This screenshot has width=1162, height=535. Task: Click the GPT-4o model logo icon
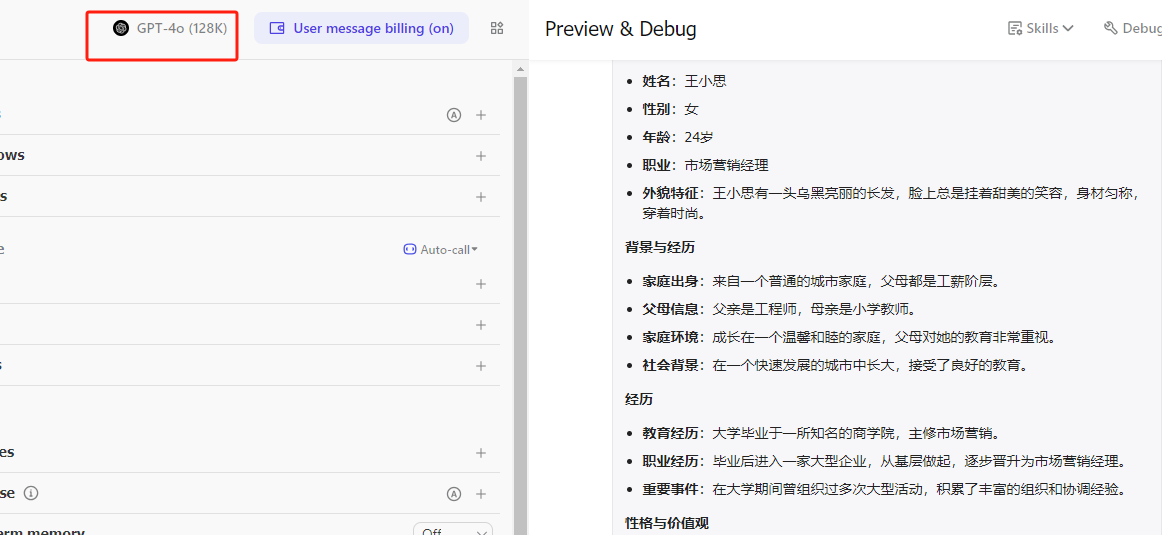coord(121,28)
